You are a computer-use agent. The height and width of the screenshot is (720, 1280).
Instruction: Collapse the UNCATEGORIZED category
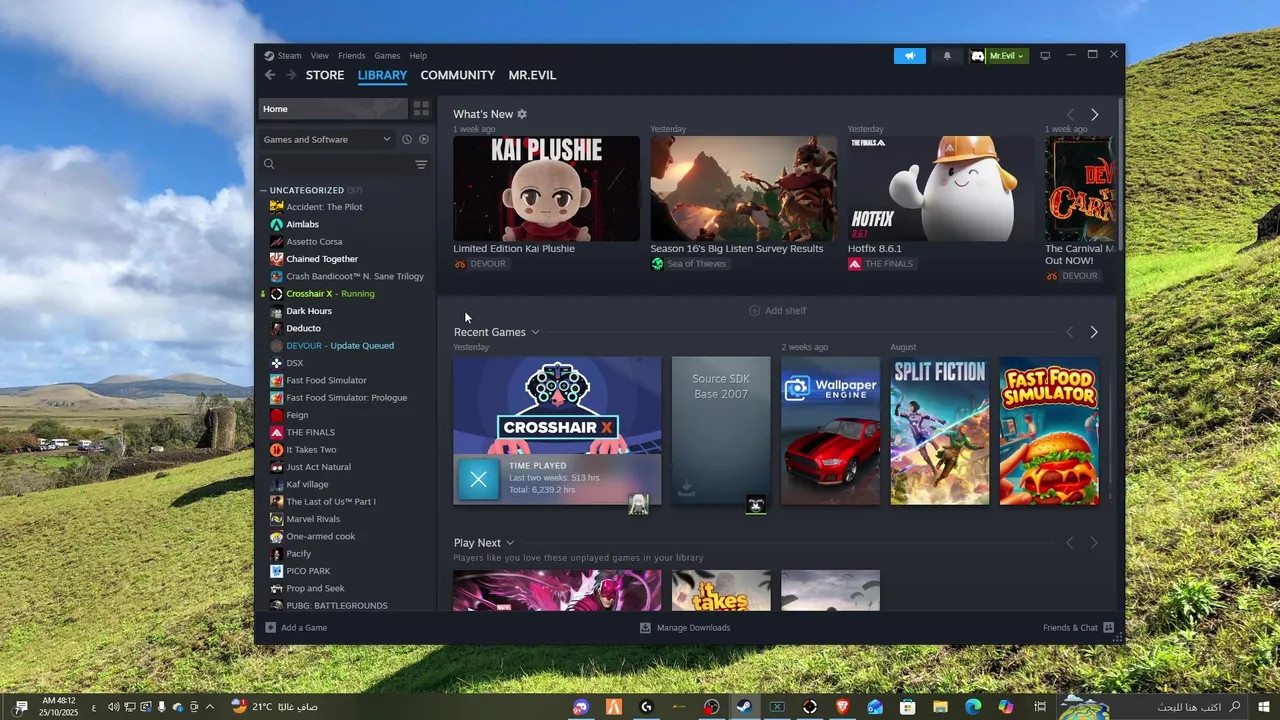pos(264,190)
